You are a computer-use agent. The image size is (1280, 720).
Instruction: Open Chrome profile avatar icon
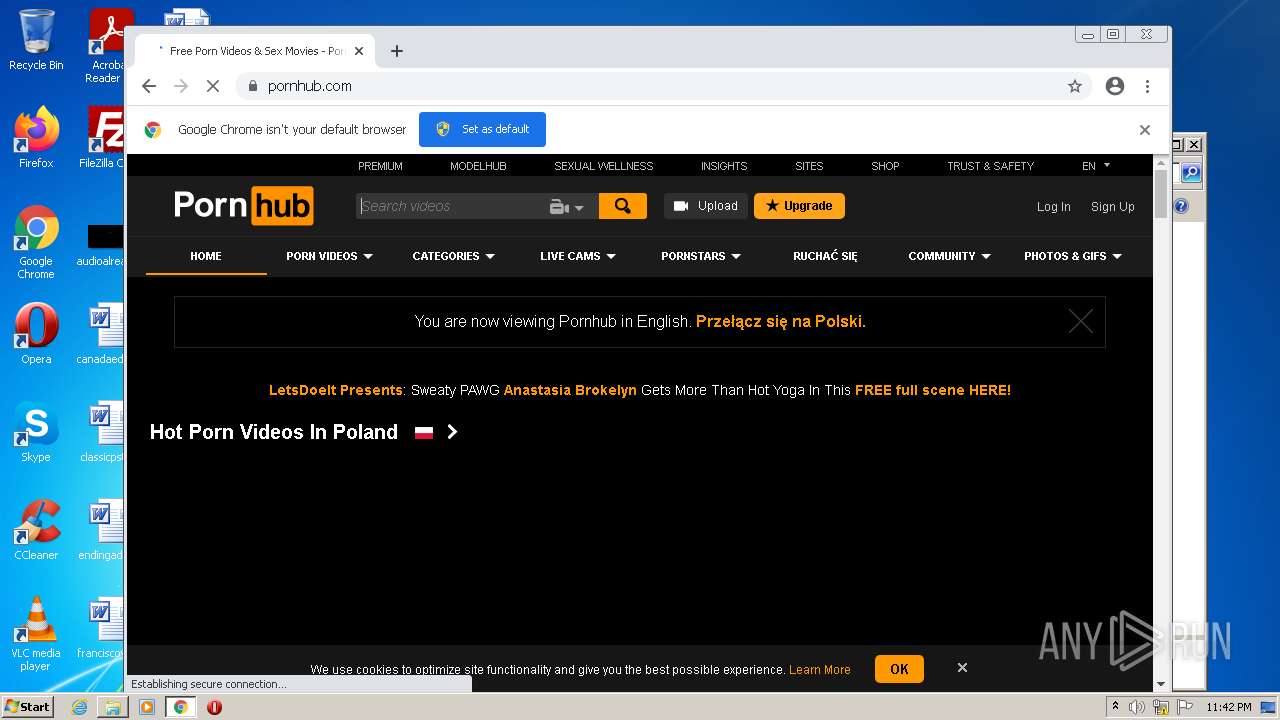pyautogui.click(x=1115, y=86)
